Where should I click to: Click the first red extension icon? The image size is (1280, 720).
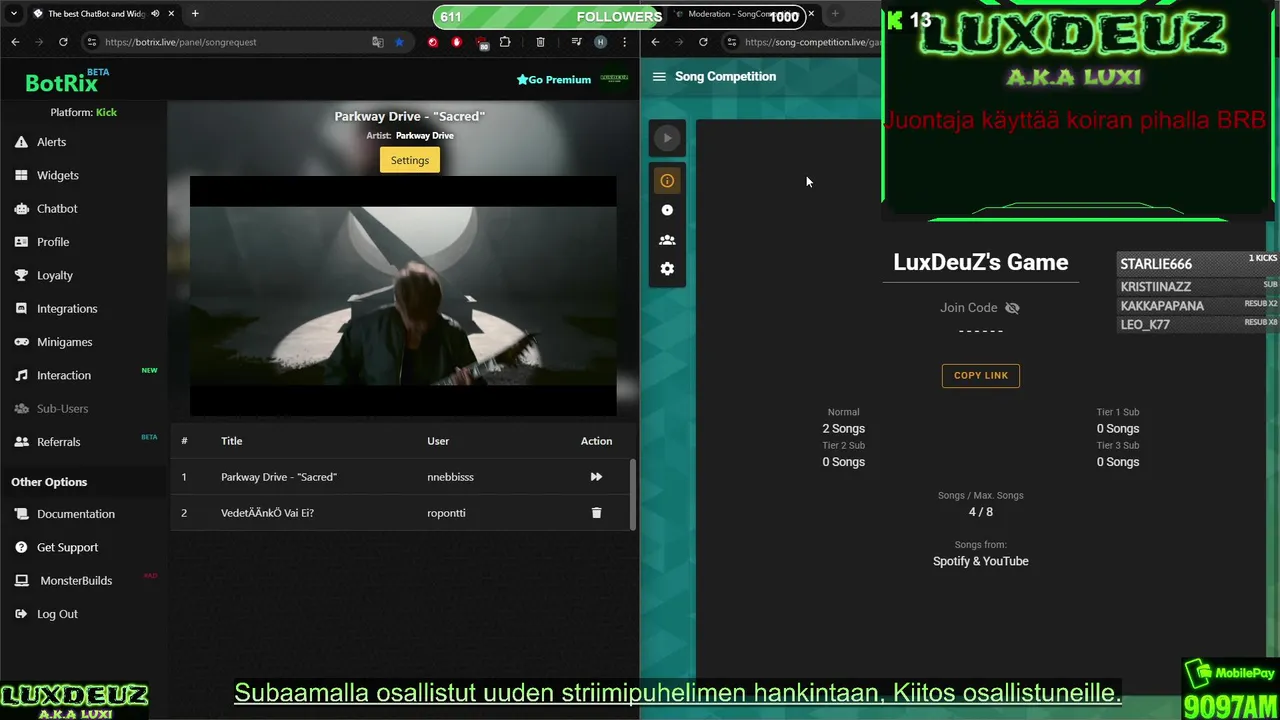(x=433, y=42)
